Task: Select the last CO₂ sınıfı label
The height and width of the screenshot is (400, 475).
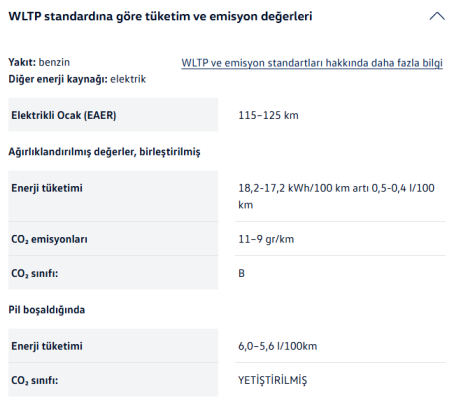Action: coord(35,380)
